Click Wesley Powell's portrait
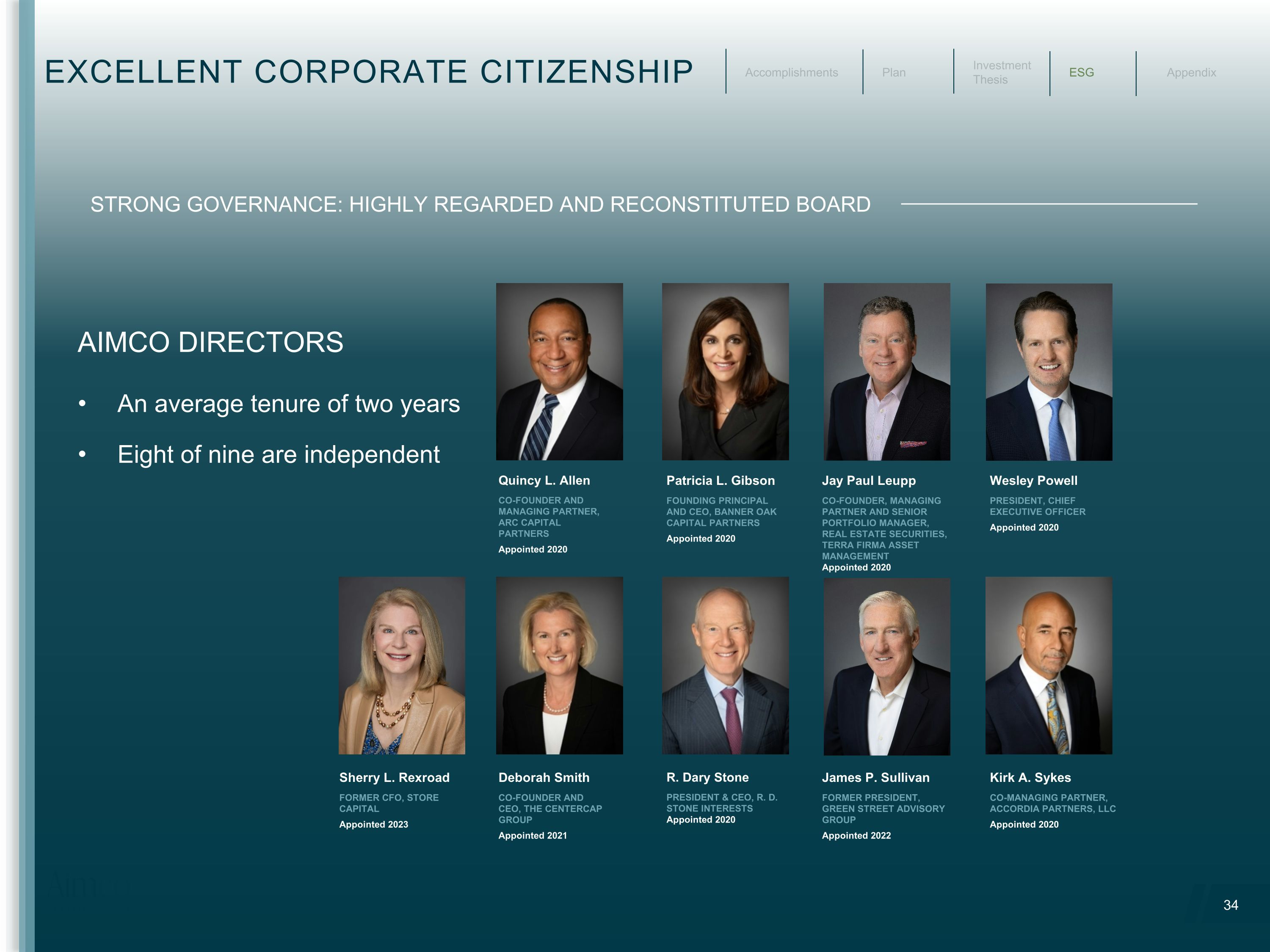This screenshot has width=1270, height=952. pyautogui.click(x=1049, y=371)
